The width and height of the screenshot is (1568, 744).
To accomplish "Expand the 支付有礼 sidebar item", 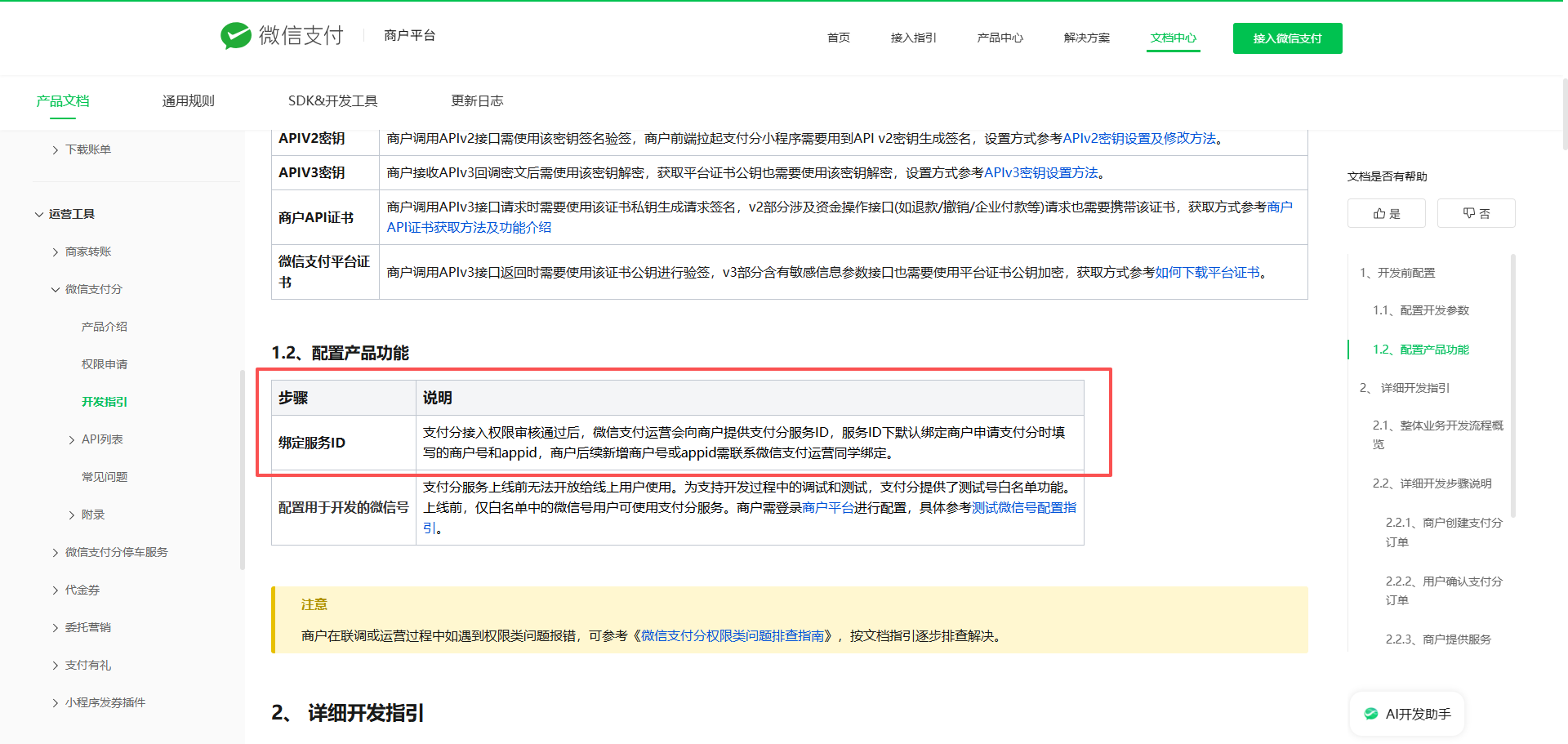I will click(56, 665).
